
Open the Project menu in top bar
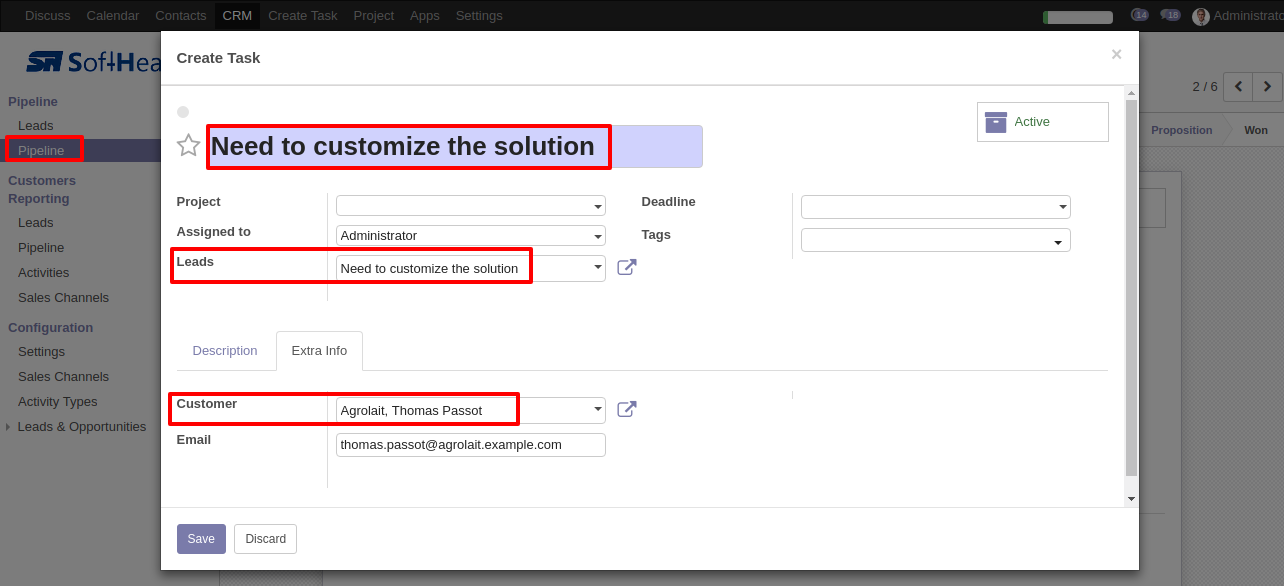(x=373, y=16)
